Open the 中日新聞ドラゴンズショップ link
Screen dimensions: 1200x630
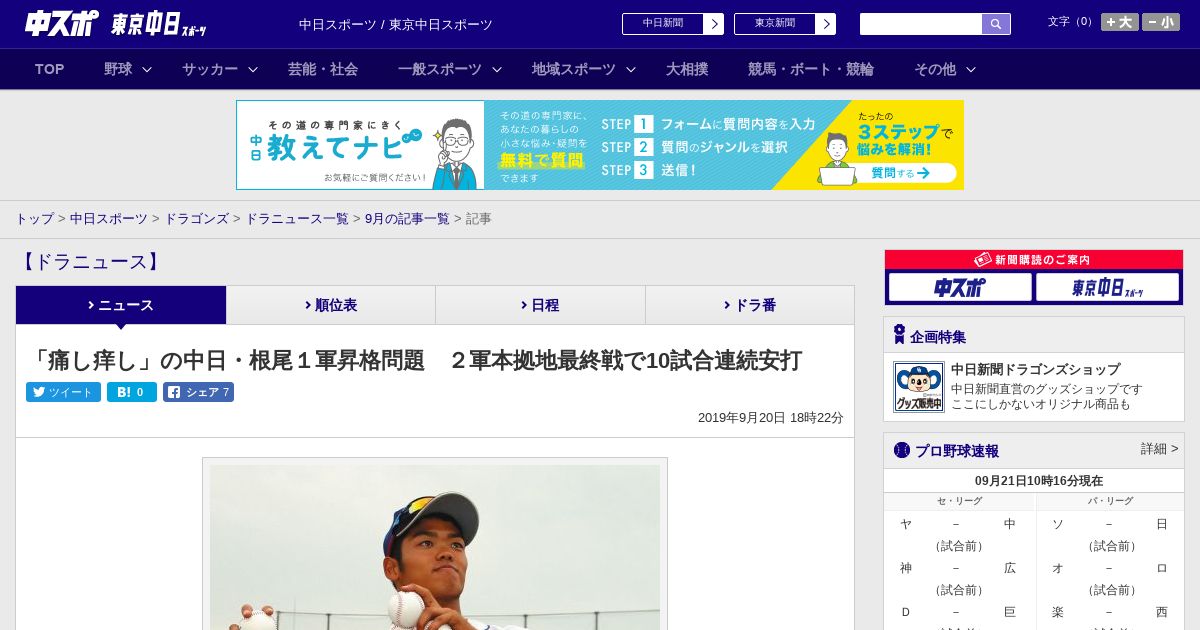click(1036, 369)
